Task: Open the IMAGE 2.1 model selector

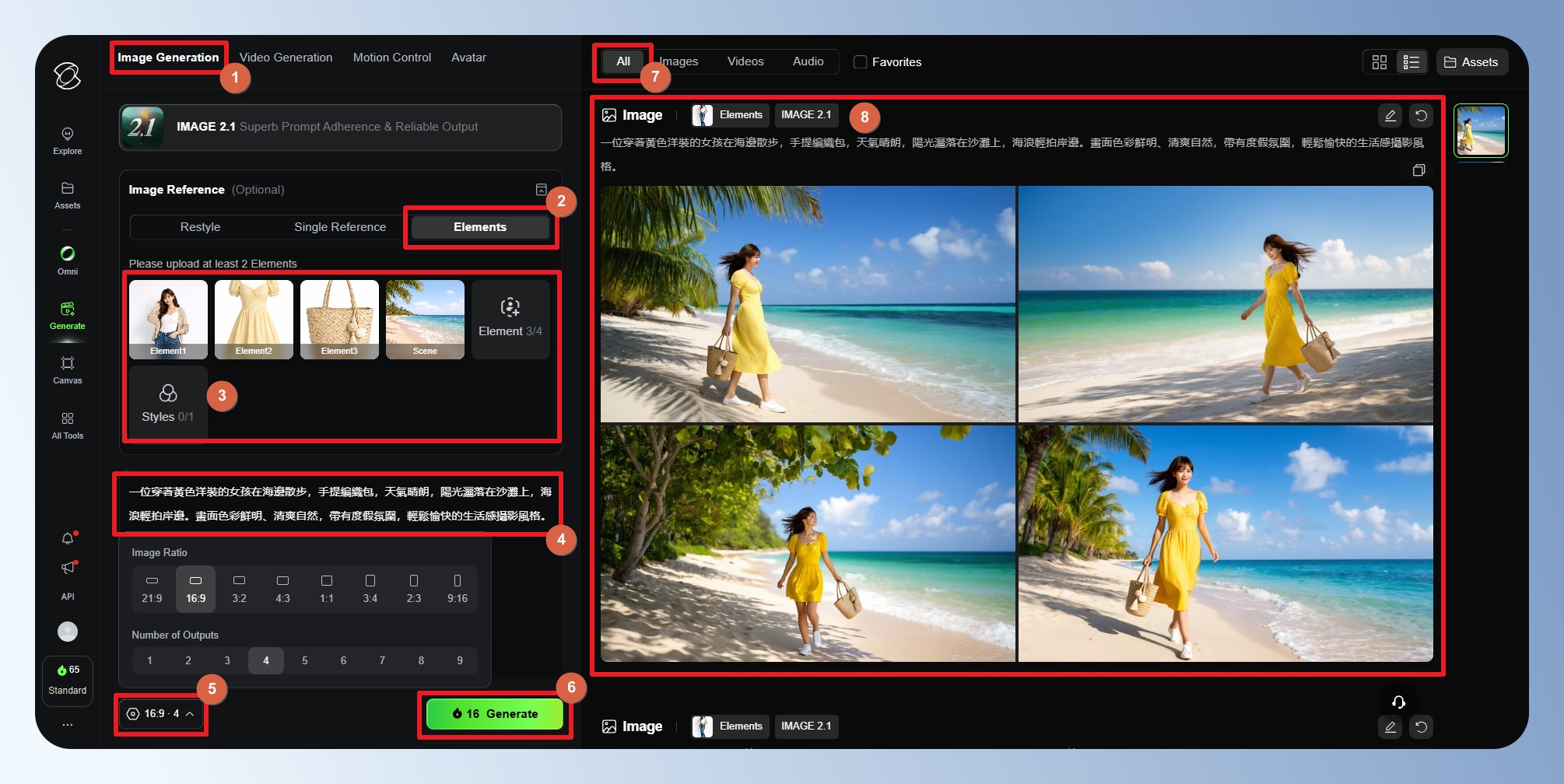Action: tap(340, 127)
